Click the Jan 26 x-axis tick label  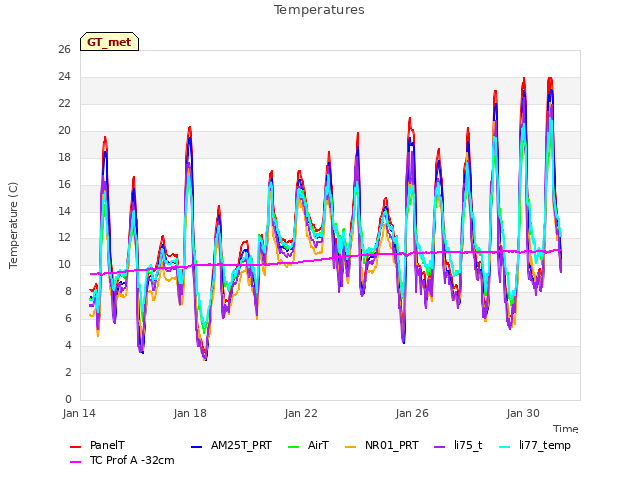[412, 413]
